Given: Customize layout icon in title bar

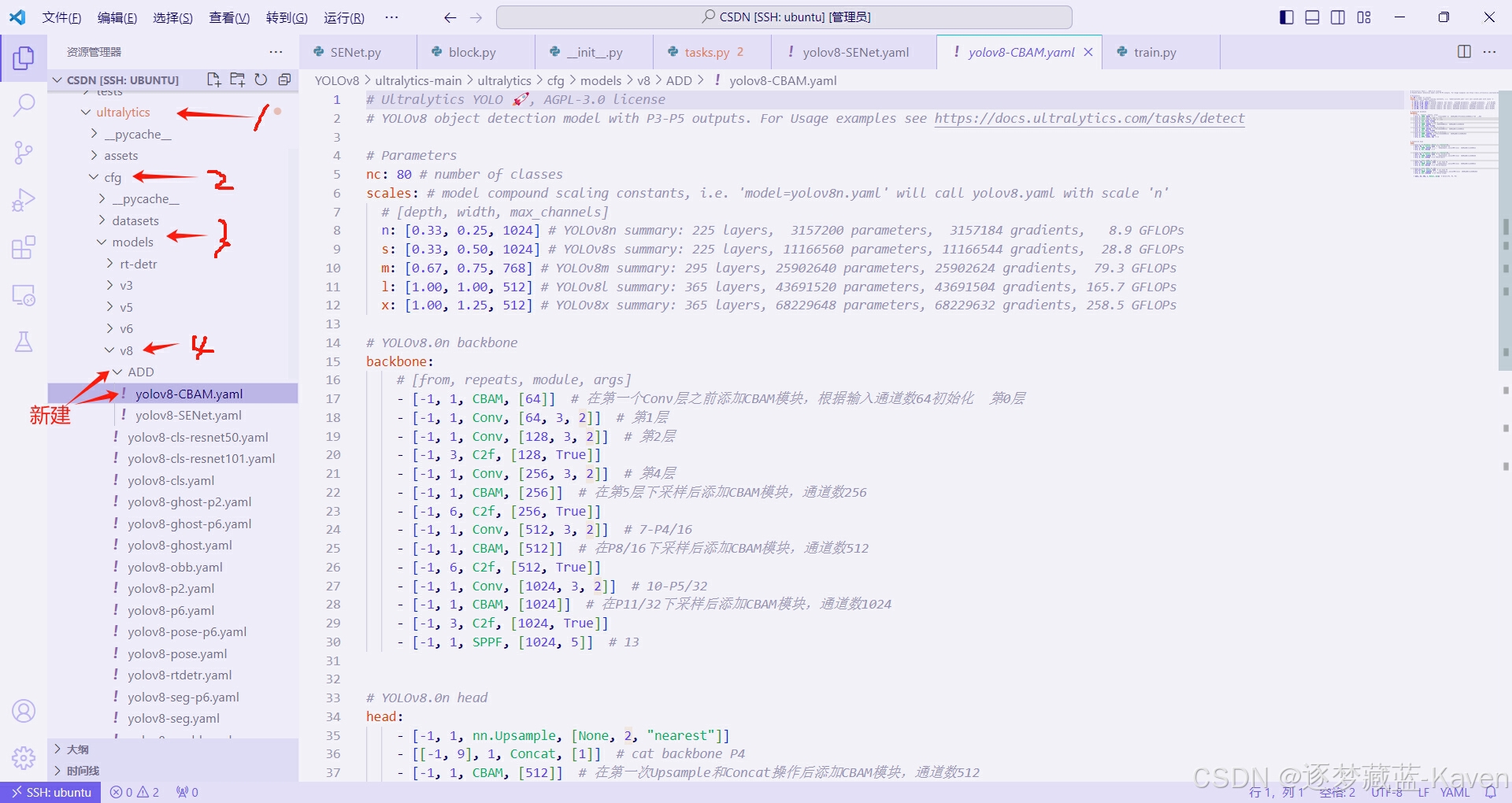Looking at the screenshot, I should pos(1364,17).
